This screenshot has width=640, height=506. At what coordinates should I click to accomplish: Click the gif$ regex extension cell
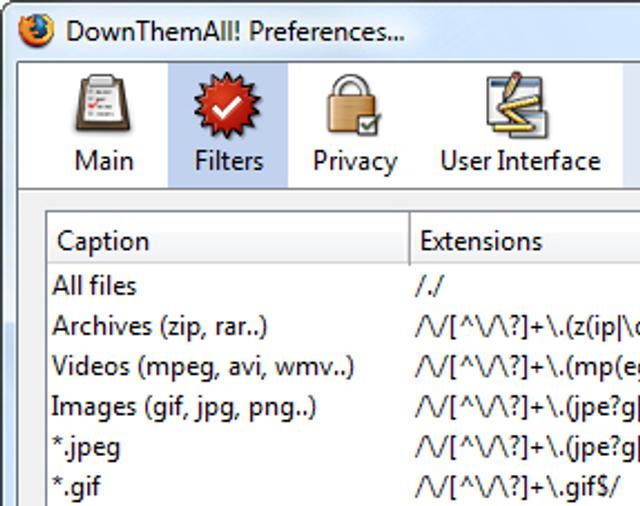(518, 487)
